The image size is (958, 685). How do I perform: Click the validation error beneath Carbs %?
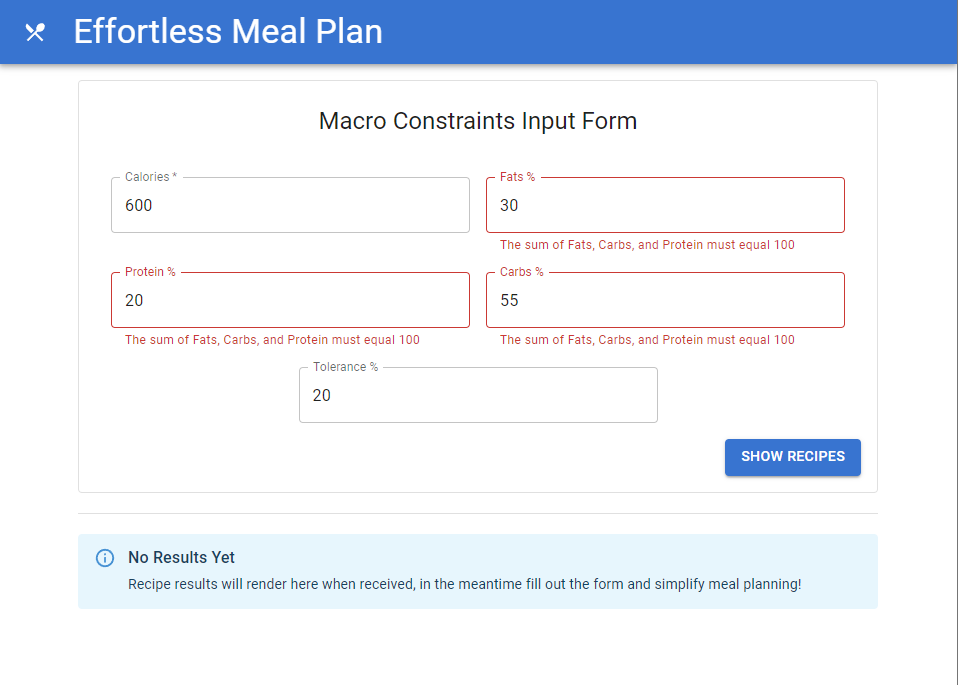647,340
